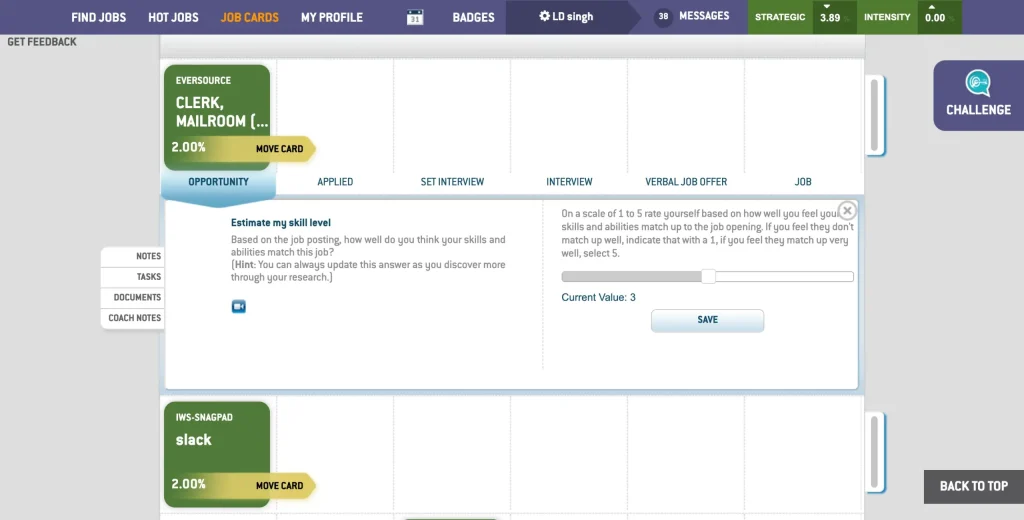The height and width of the screenshot is (520, 1024).
Task: Open the calendar icon in navbar
Action: tap(415, 17)
